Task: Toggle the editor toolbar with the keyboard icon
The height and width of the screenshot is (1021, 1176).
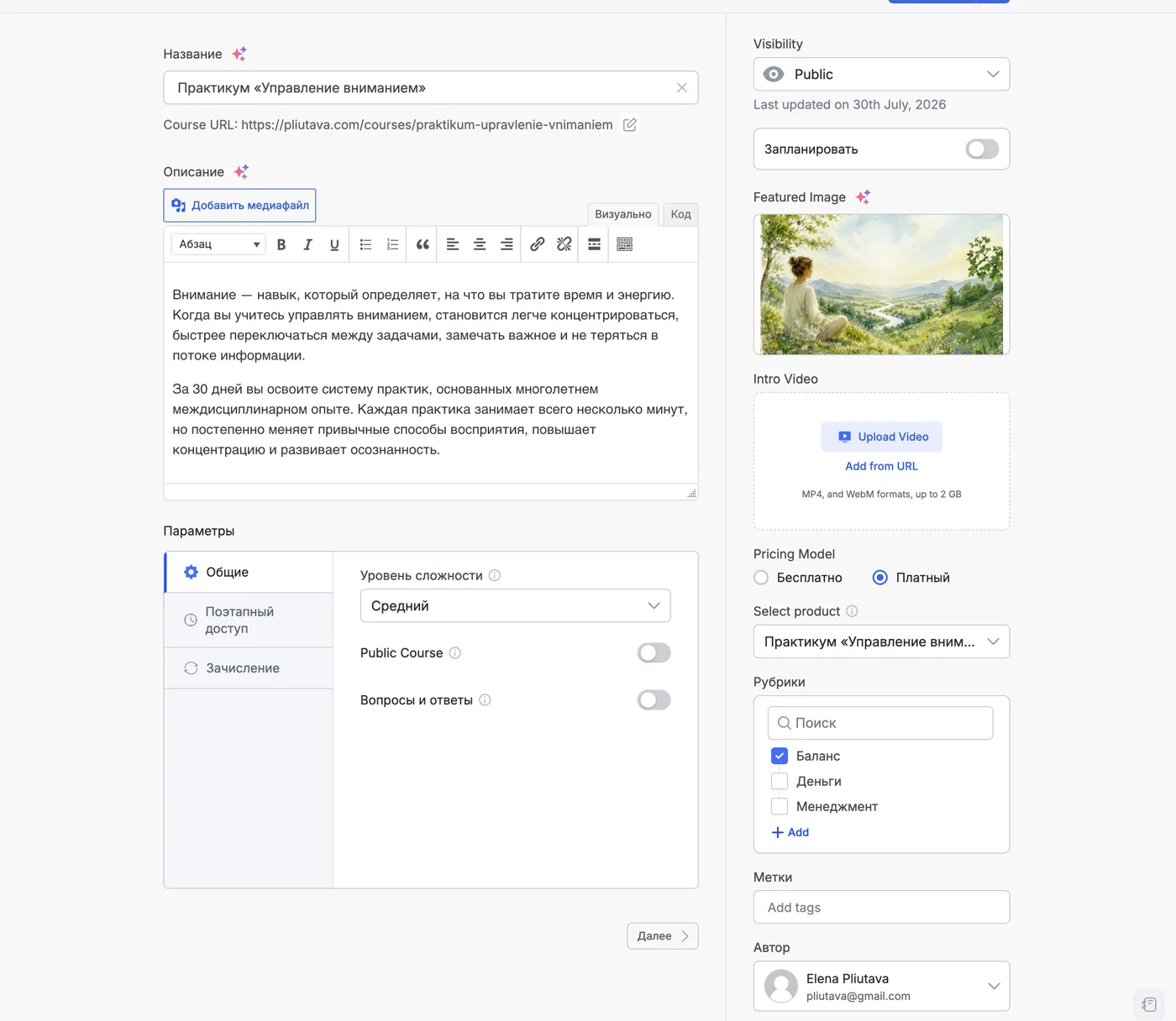Action: click(625, 244)
